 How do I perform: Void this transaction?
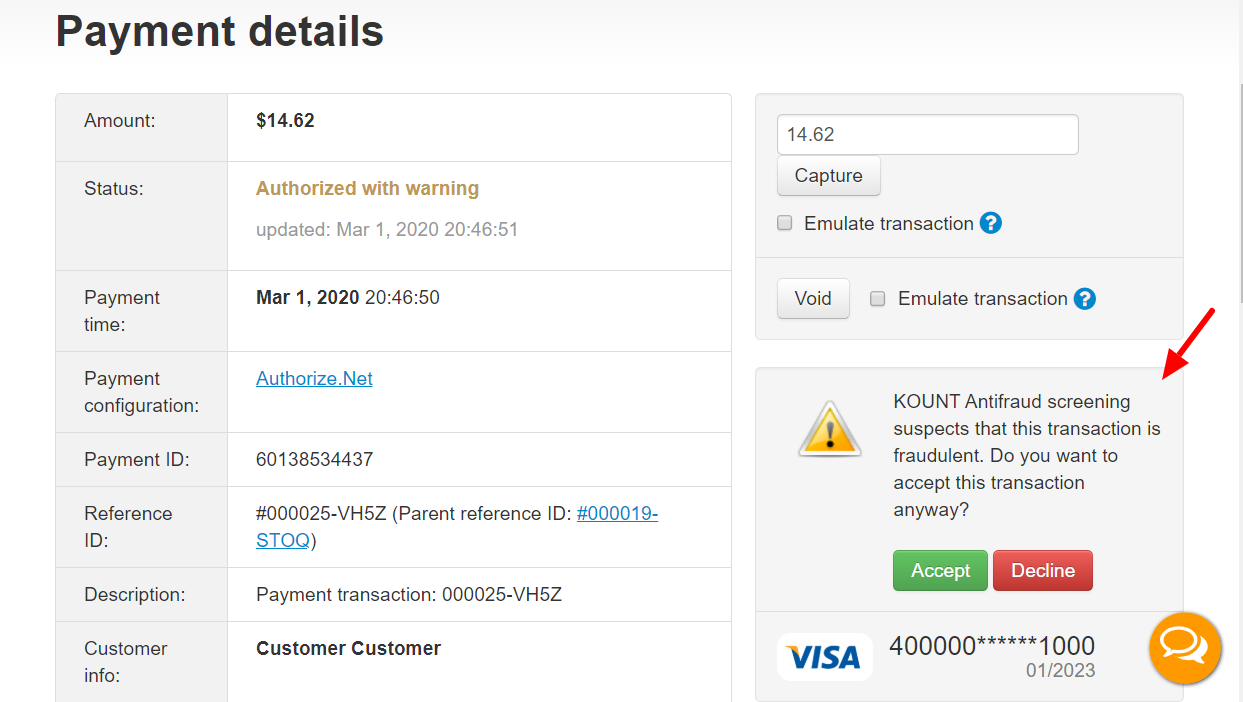point(813,298)
